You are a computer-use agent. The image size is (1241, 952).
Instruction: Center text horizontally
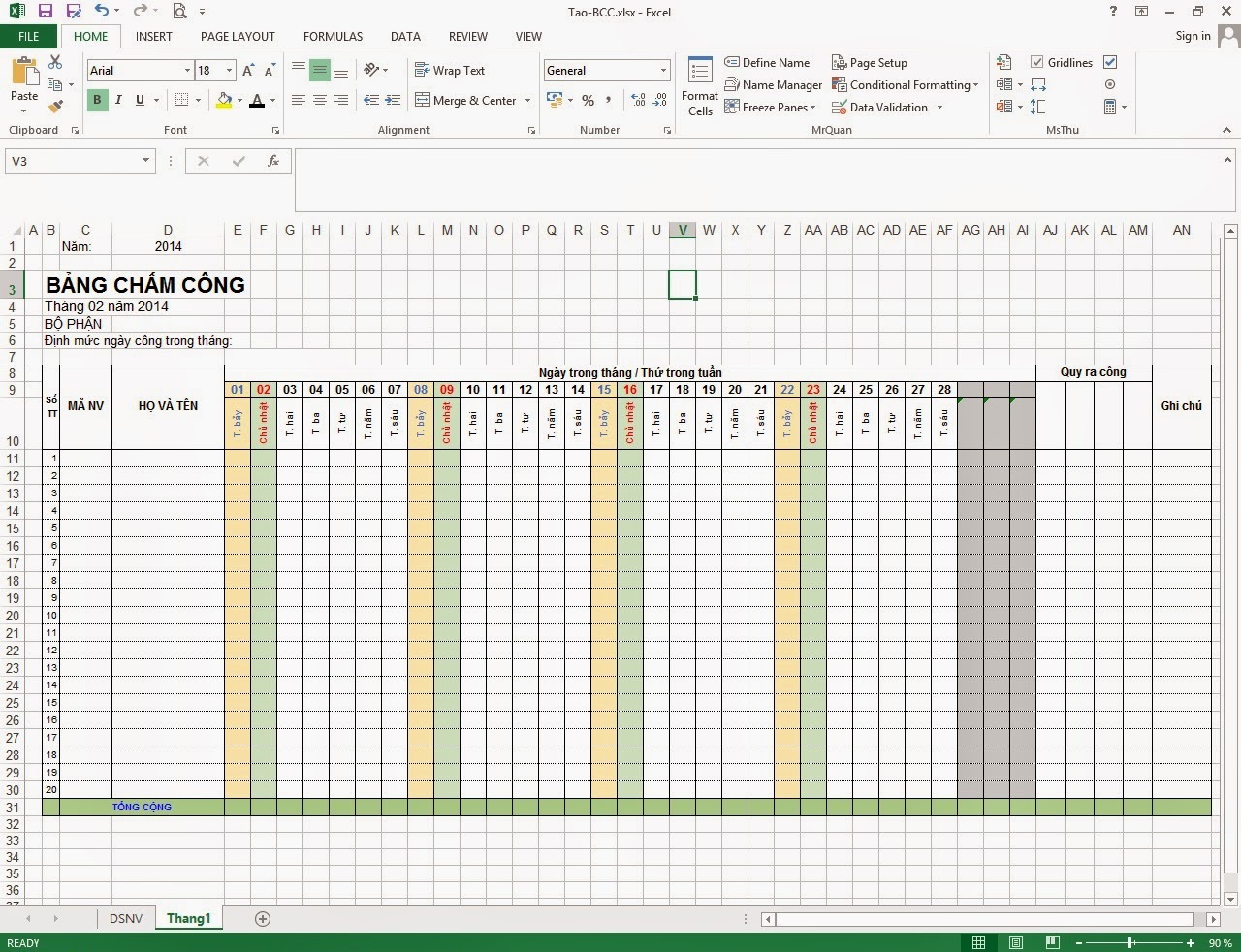(x=319, y=100)
